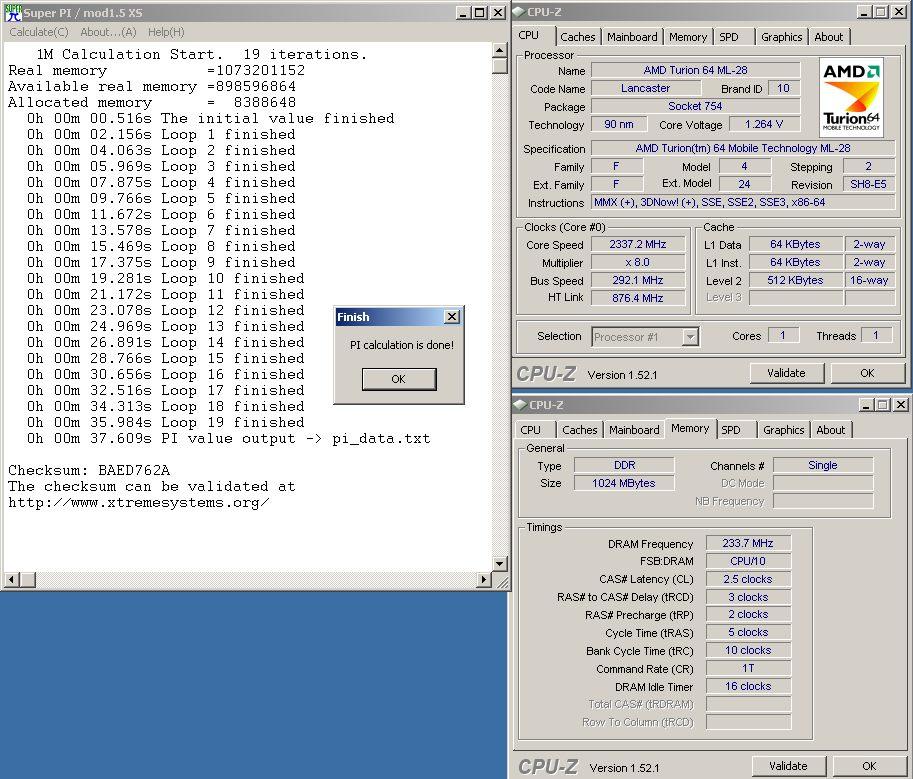Click the HT Link value '876.4 MHz'
The width and height of the screenshot is (913, 779).
[x=638, y=298]
